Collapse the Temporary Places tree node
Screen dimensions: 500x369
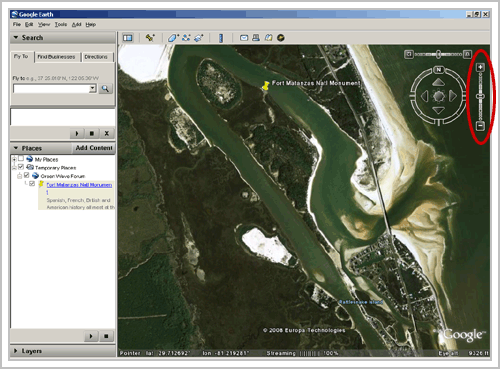coord(14,168)
